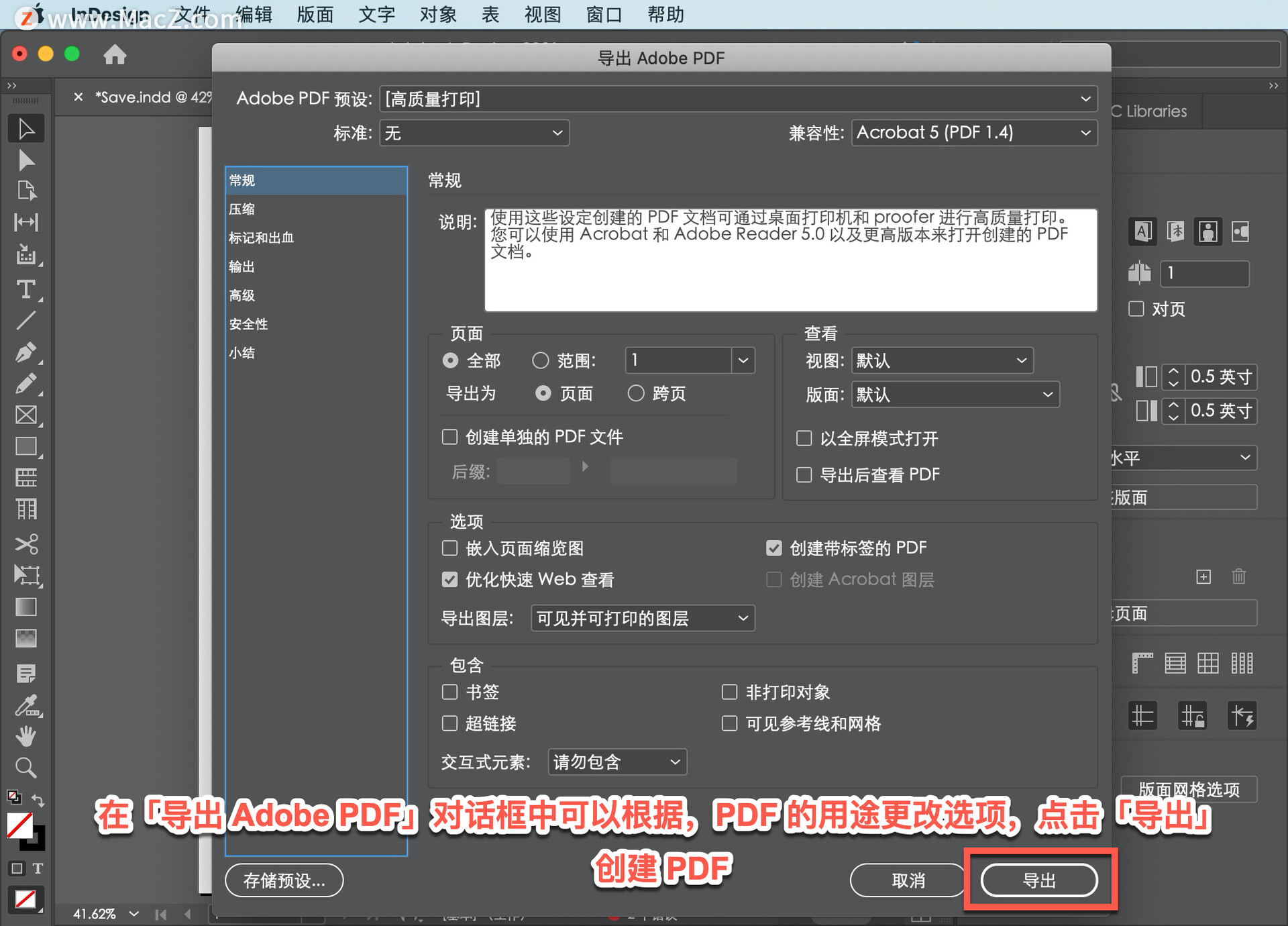Open the Layout dropdown in Viewing

955,395
